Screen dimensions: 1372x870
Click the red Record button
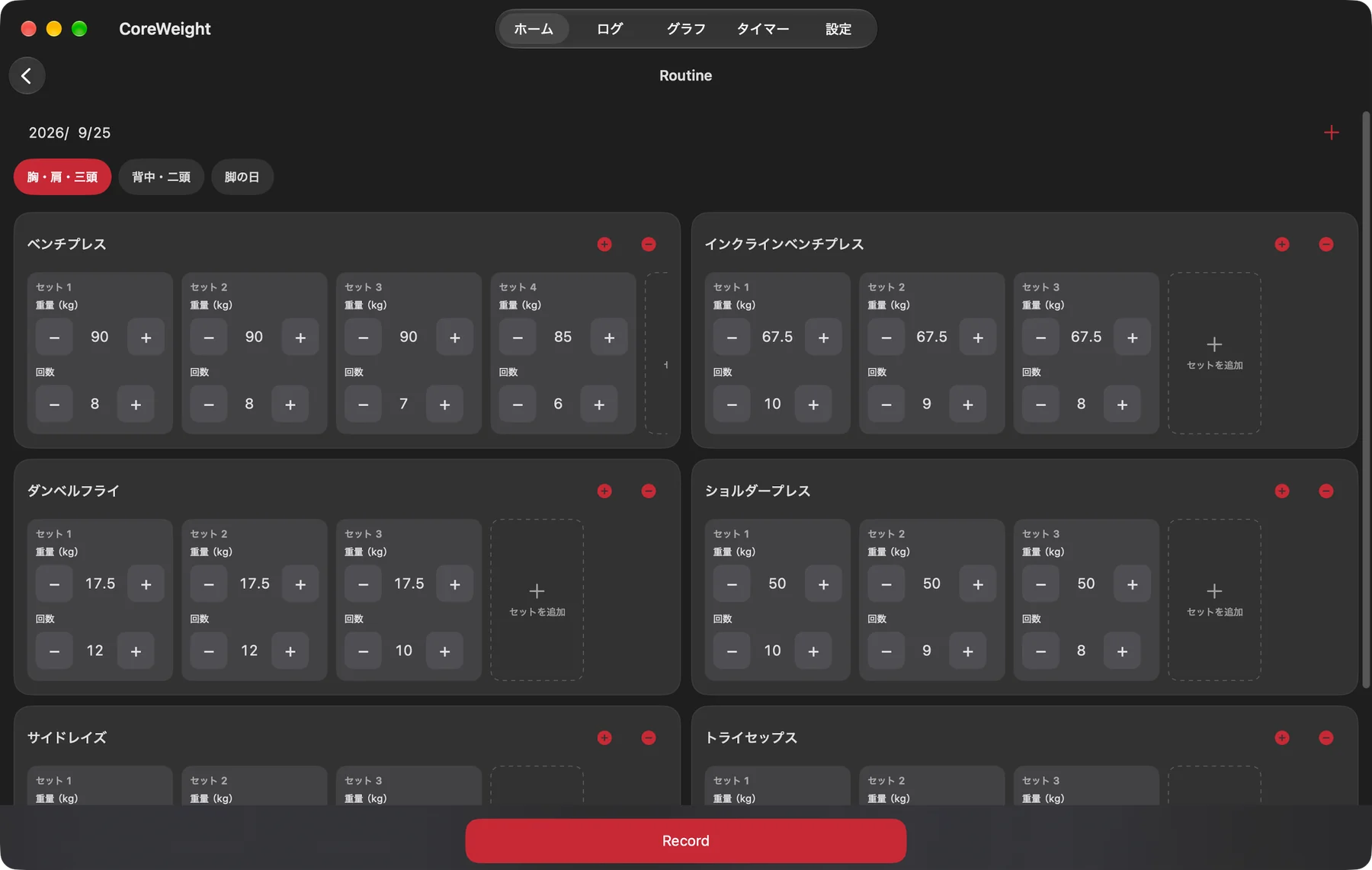pos(686,841)
